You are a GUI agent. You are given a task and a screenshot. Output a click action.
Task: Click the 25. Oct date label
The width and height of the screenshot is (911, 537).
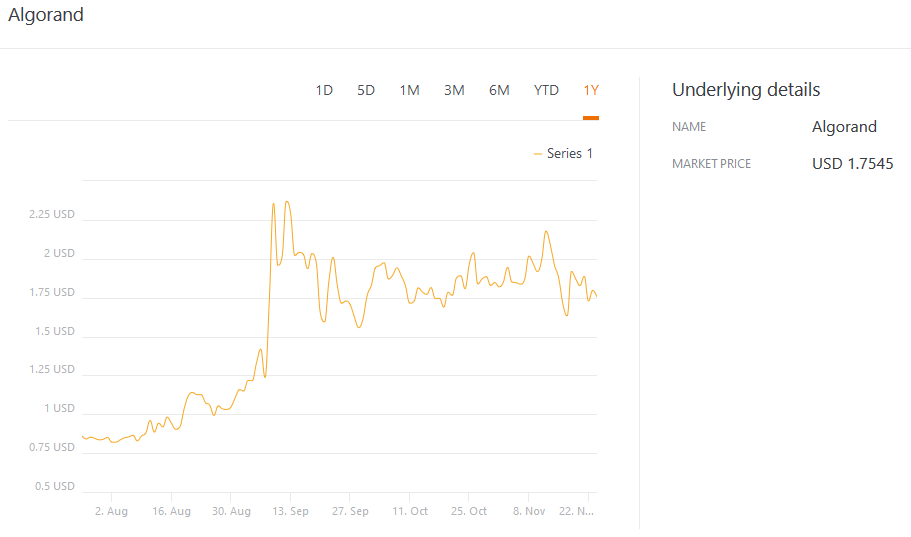click(x=469, y=511)
